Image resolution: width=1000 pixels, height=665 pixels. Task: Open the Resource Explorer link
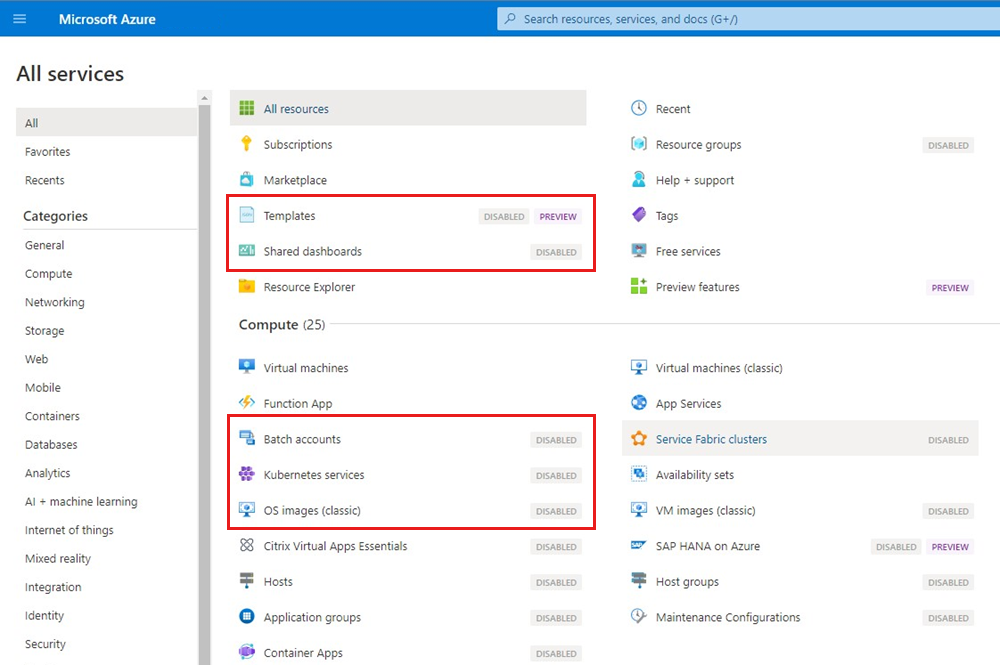(309, 287)
